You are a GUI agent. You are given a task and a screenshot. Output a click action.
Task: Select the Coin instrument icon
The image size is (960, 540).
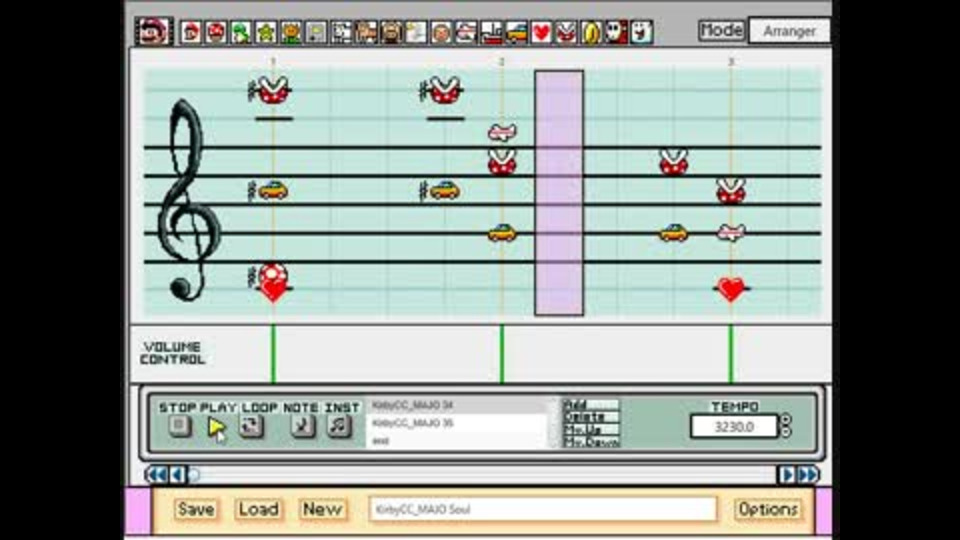point(591,32)
